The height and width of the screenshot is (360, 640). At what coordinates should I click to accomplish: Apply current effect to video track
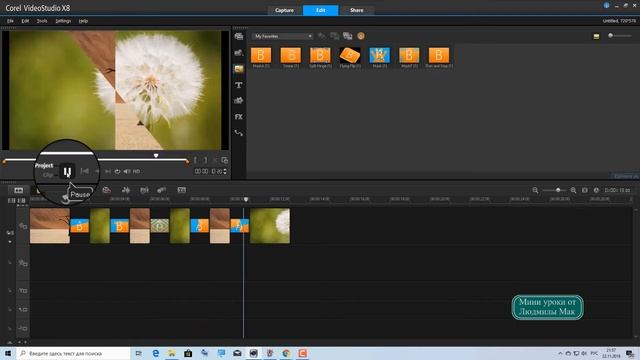click(x=335, y=36)
